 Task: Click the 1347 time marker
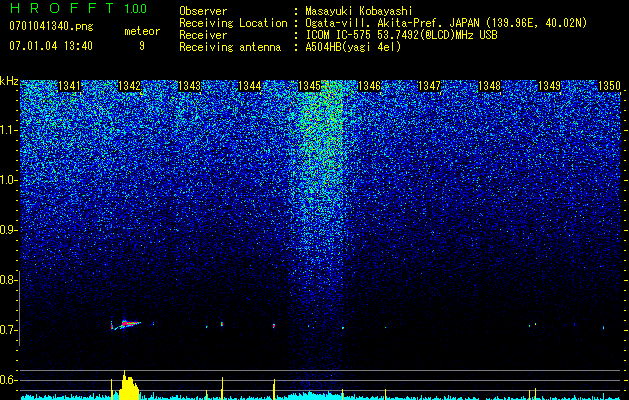point(429,86)
